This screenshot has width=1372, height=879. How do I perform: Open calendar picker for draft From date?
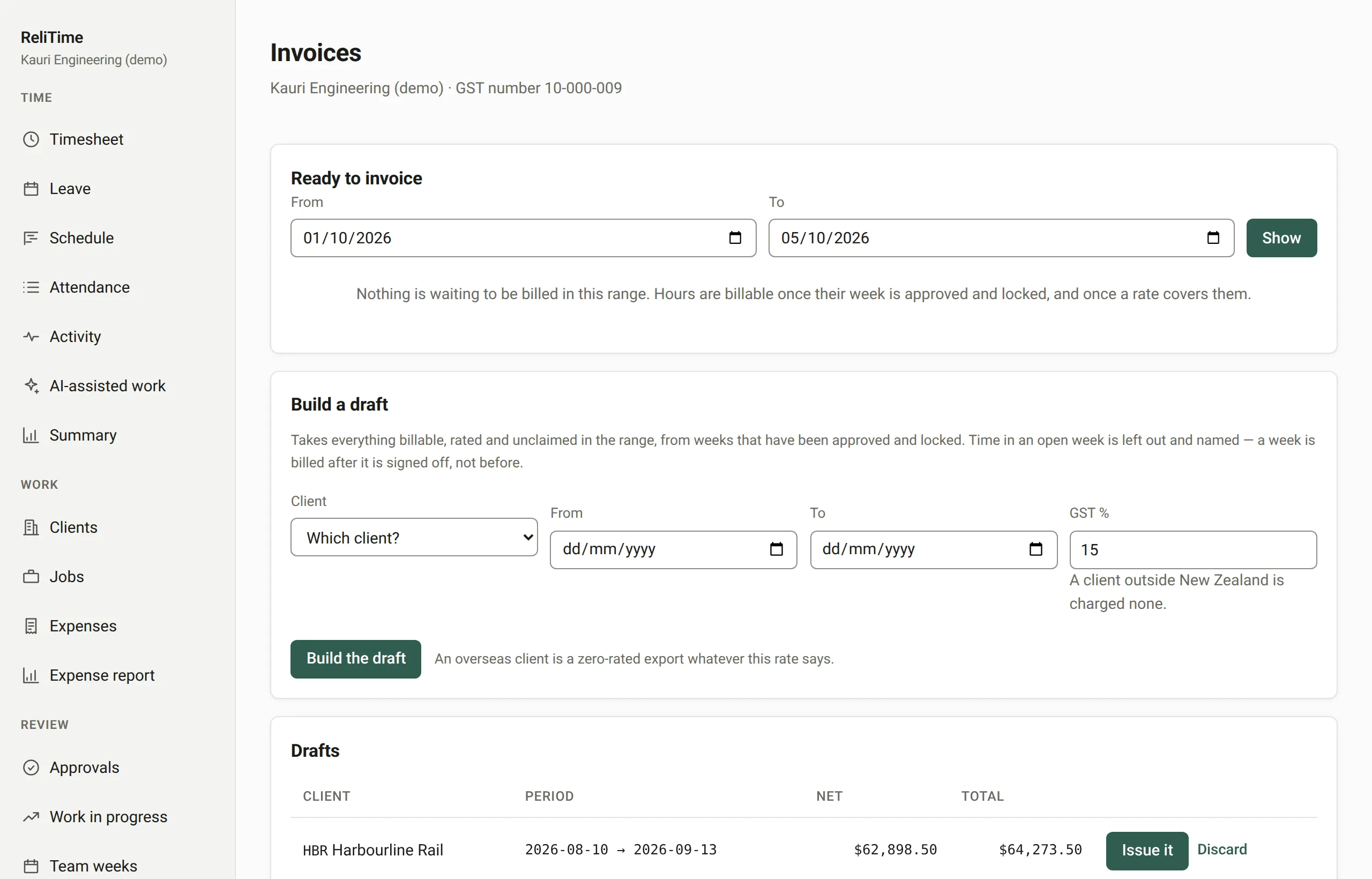(x=776, y=549)
